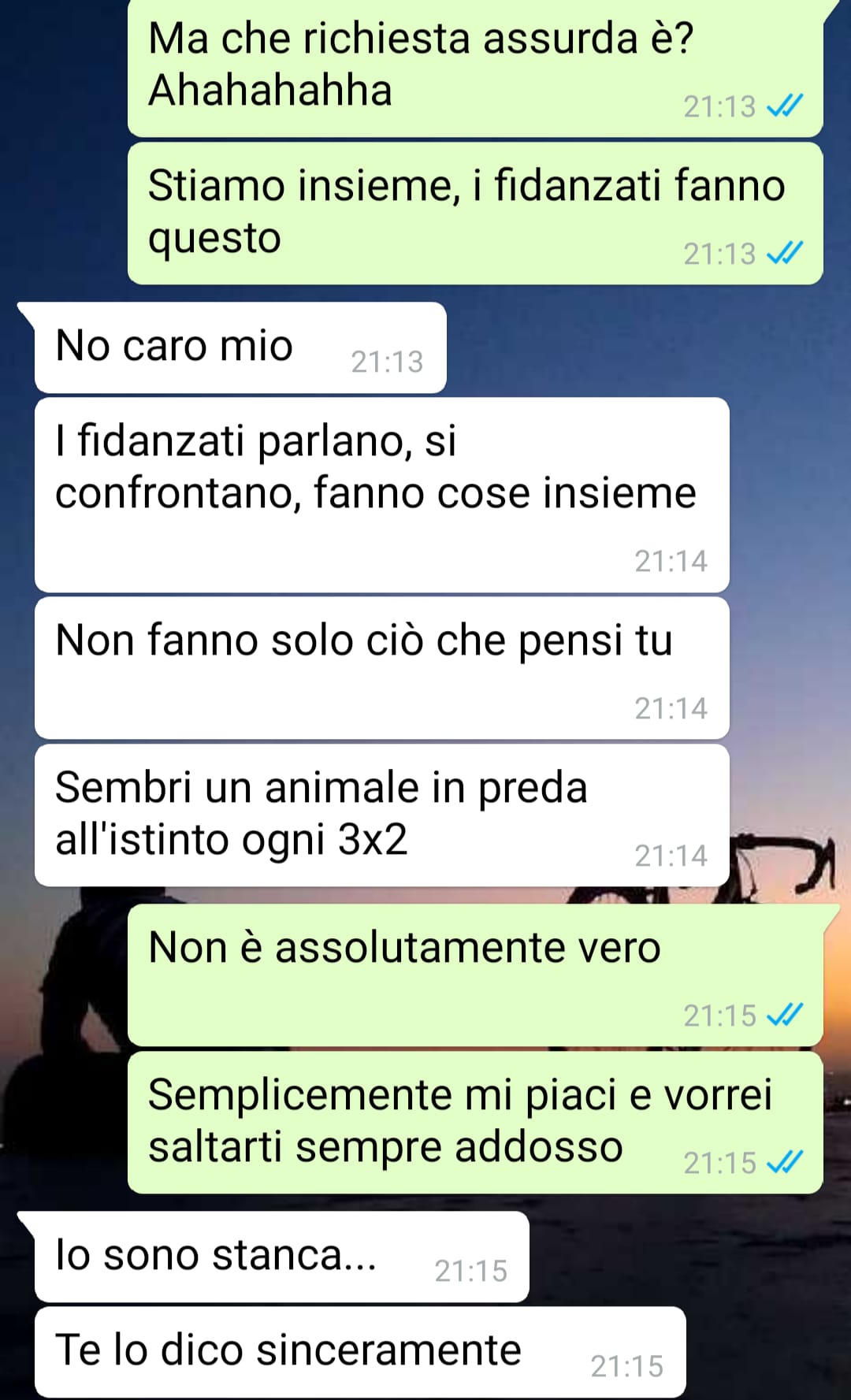This screenshot has height=1400, width=851.
Task: Tap the 'Non è assolutamente vero' sent bubble
Action: click(475, 975)
